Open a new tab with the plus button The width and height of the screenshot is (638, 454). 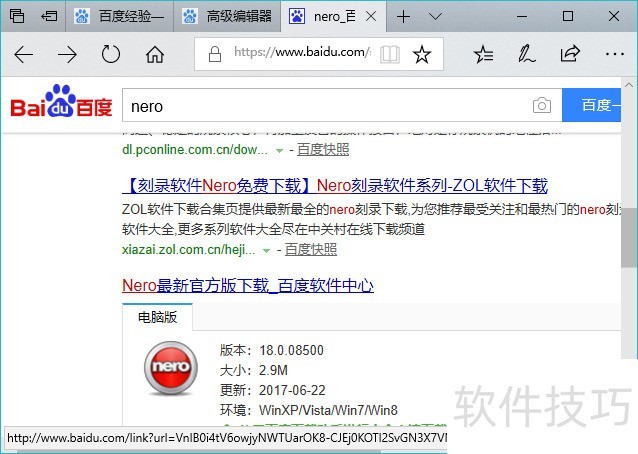pyautogui.click(x=403, y=17)
